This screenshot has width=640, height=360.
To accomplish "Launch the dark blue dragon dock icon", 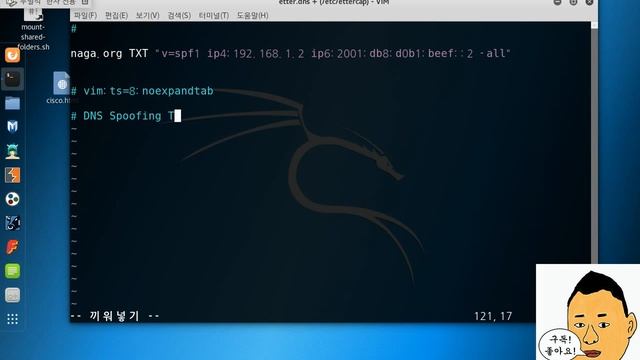I will tap(12, 223).
